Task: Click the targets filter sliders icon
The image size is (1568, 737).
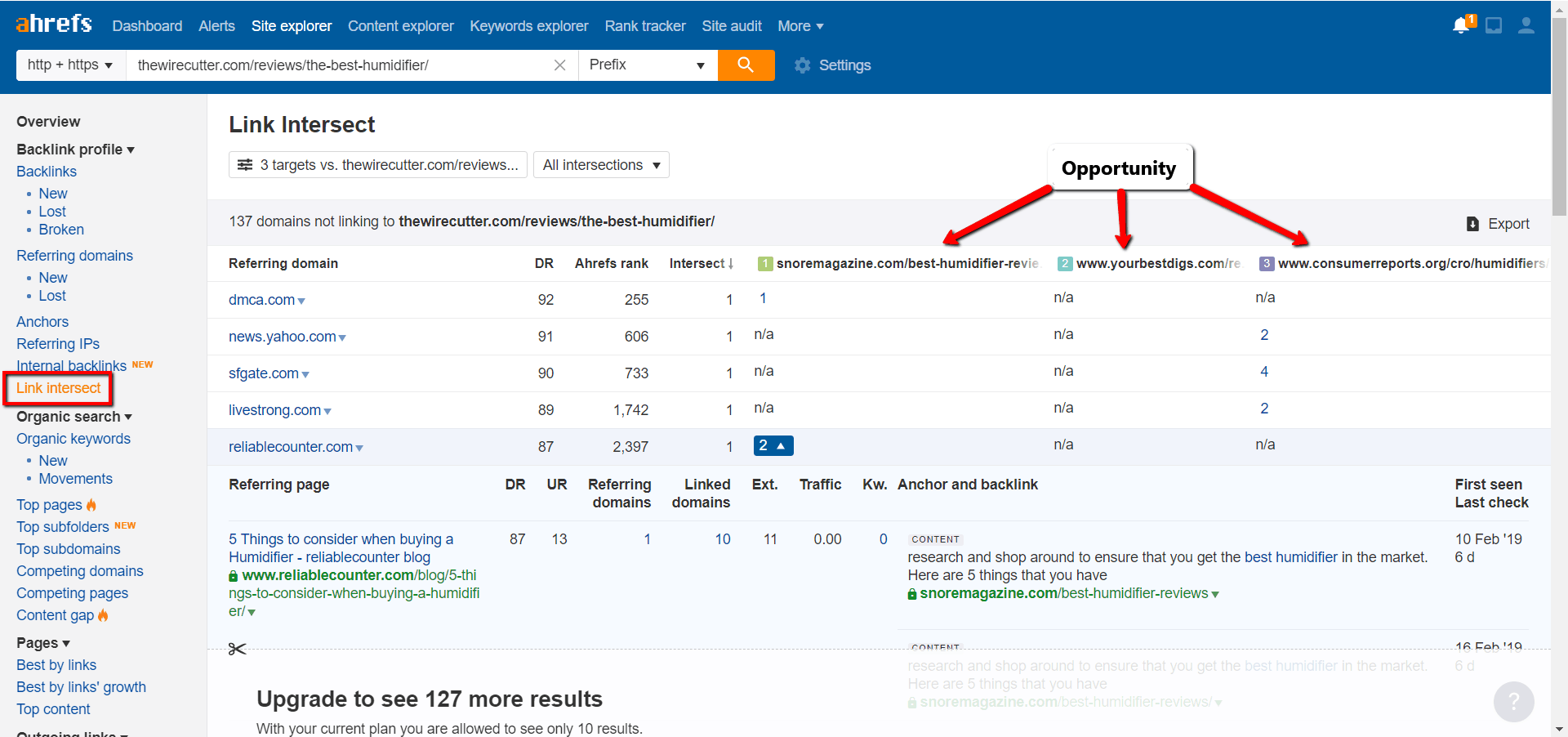Action: [x=245, y=165]
